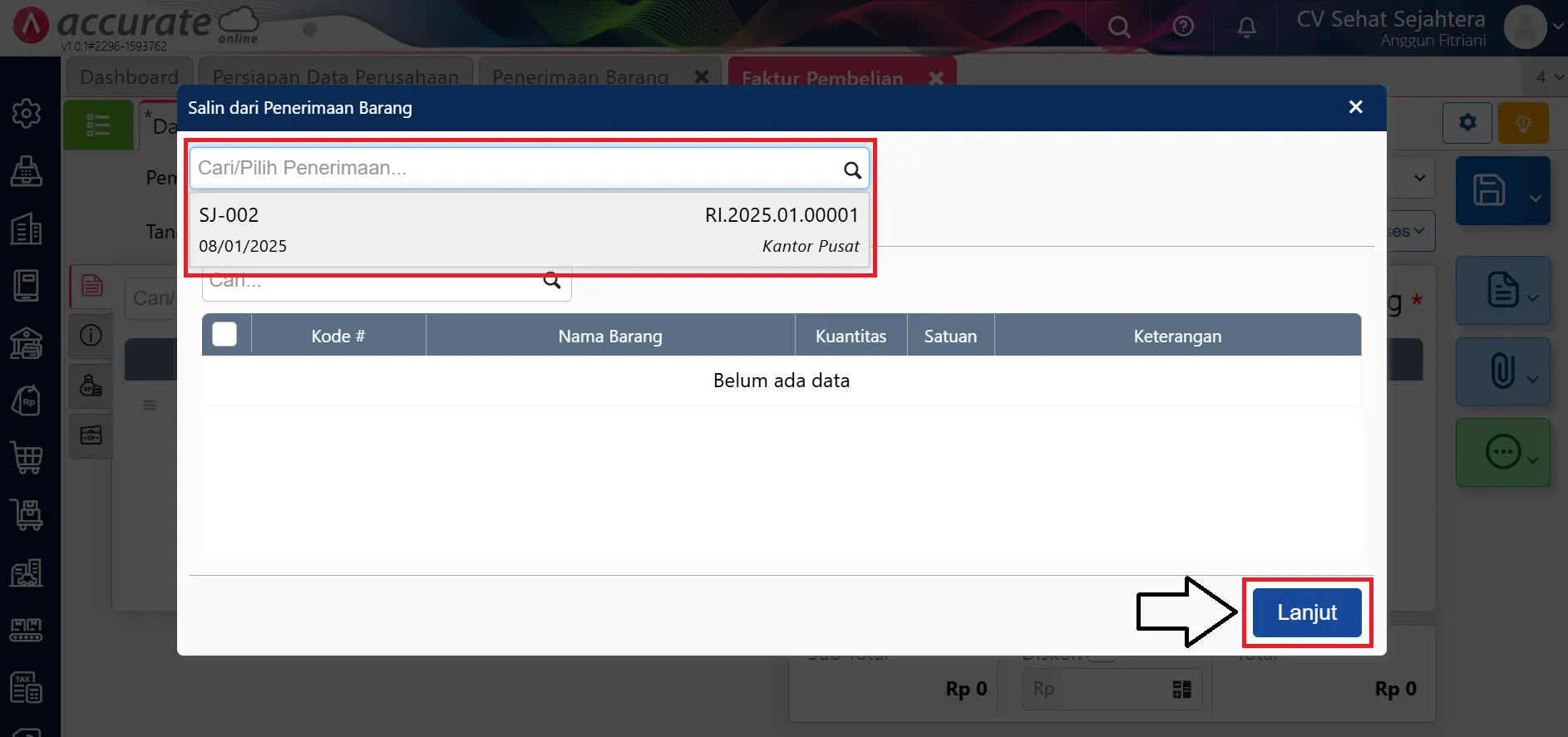The width and height of the screenshot is (1568, 737).
Task: Select the SJ-002 receipt entry
Action: [529, 230]
